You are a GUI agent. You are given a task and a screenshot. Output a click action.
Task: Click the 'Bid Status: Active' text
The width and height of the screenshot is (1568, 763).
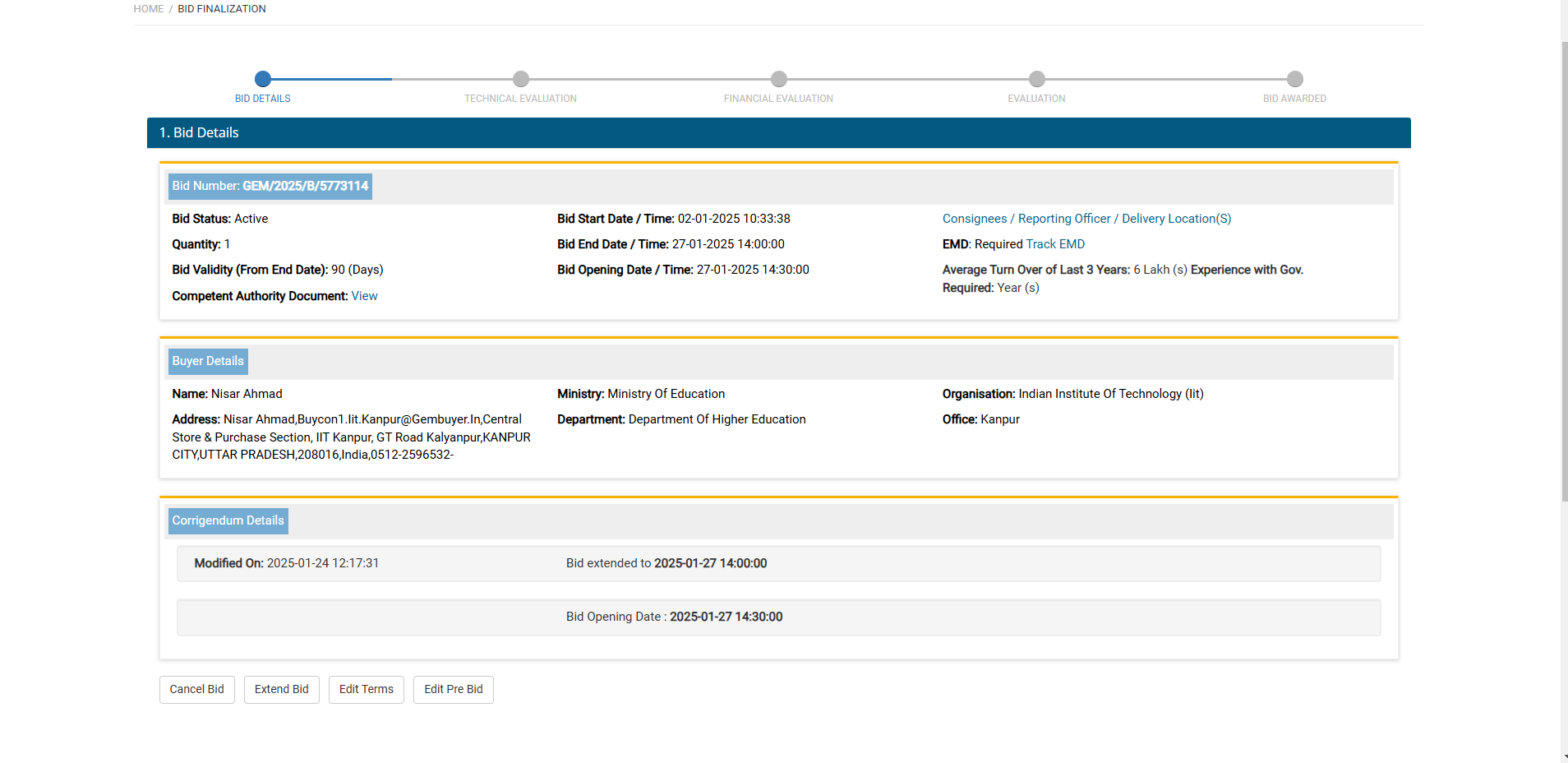coord(220,219)
